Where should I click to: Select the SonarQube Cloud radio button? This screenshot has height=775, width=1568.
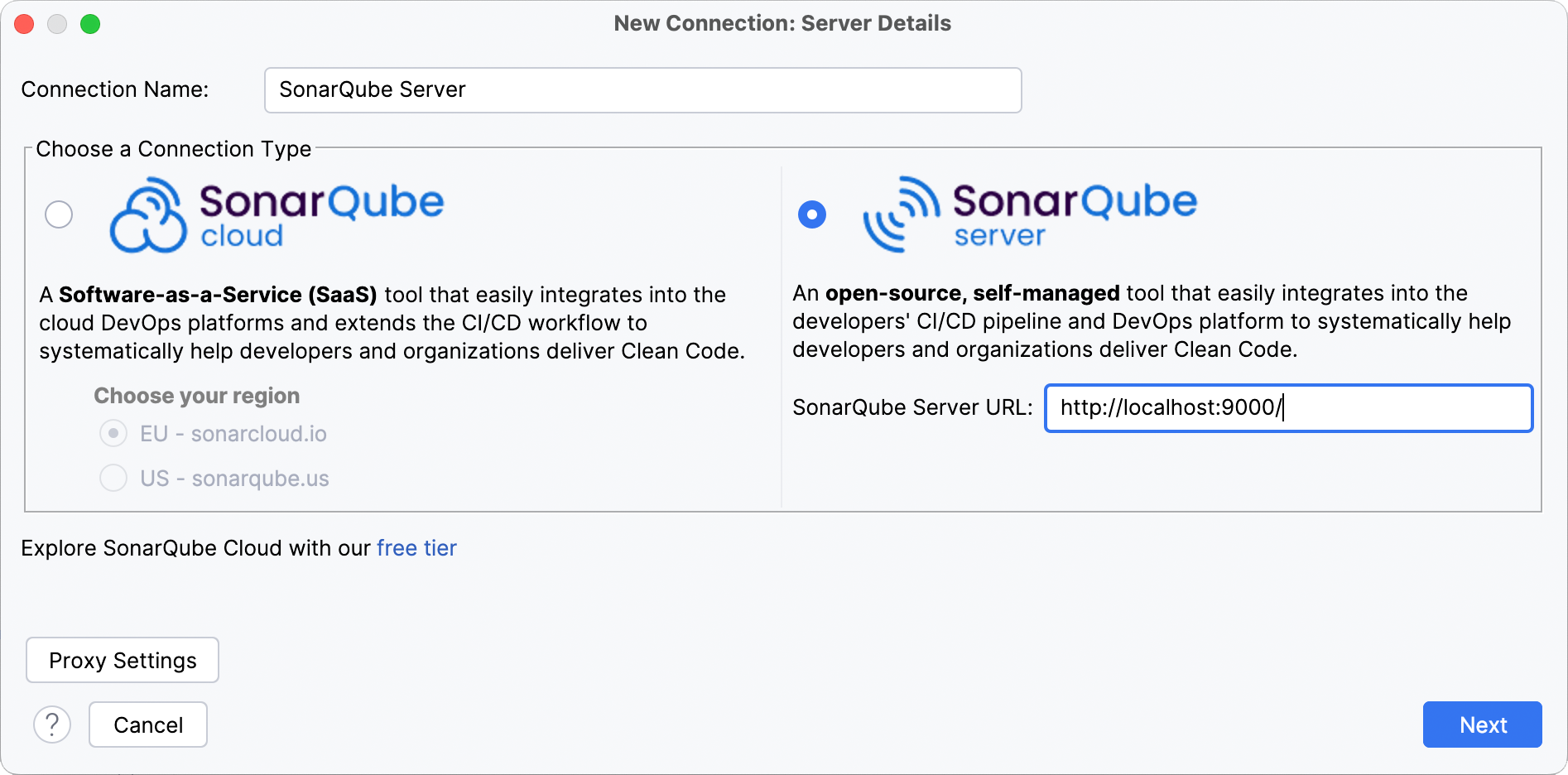point(59,214)
